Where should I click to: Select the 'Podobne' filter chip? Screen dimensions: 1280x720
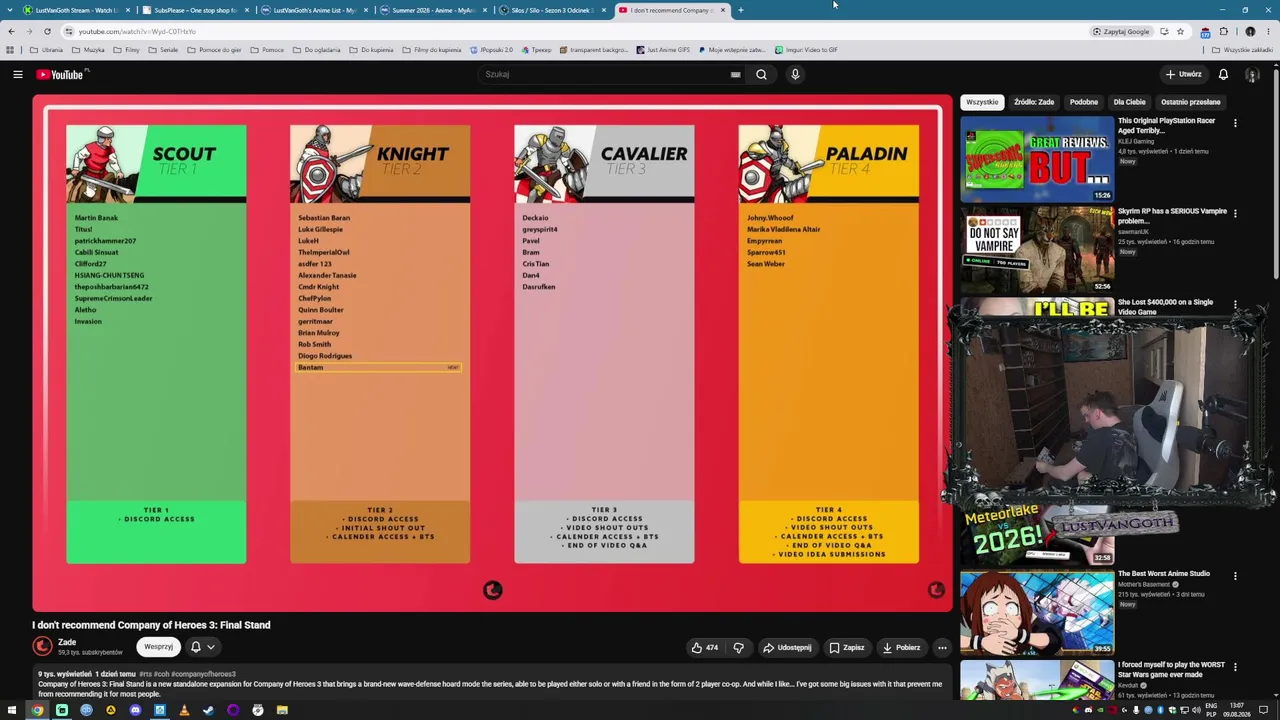(x=1084, y=102)
